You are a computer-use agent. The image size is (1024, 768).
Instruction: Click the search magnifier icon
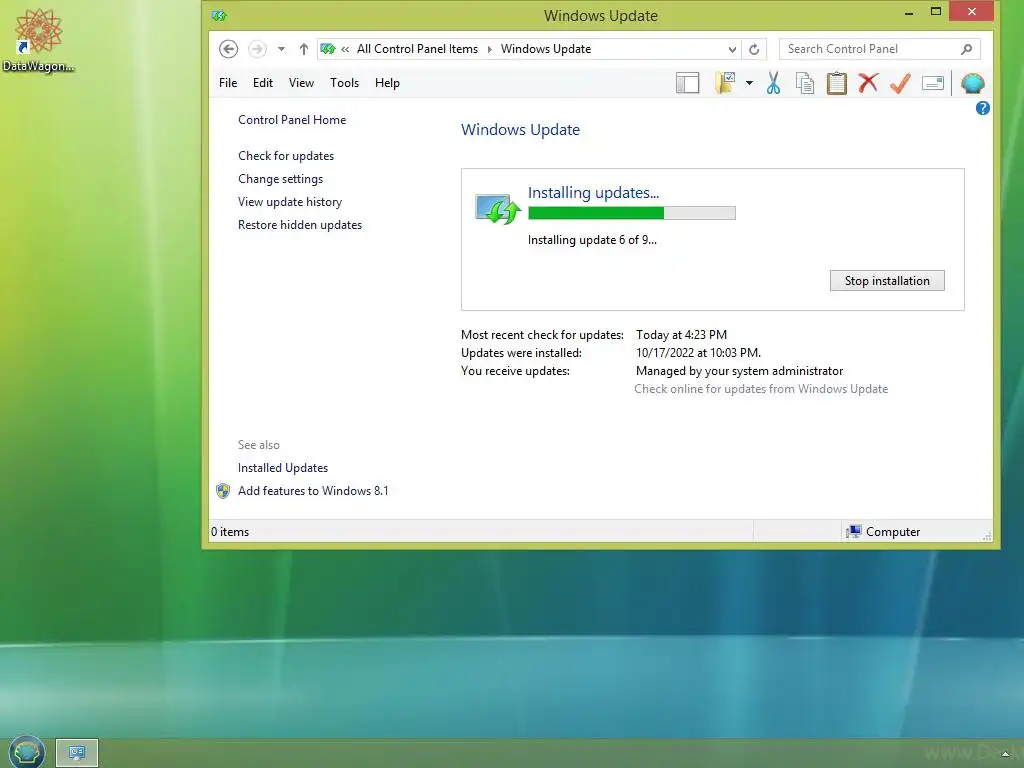967,49
